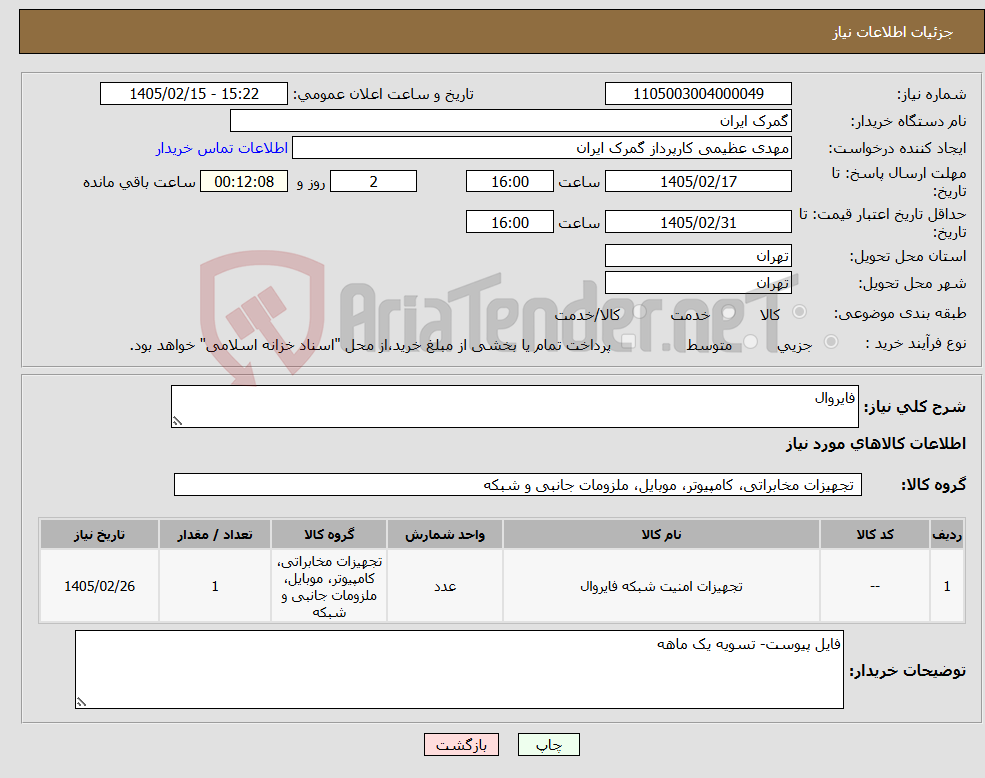Click the تاریخ نیاز column header
Screen dimensions: 985x778
click(x=99, y=534)
